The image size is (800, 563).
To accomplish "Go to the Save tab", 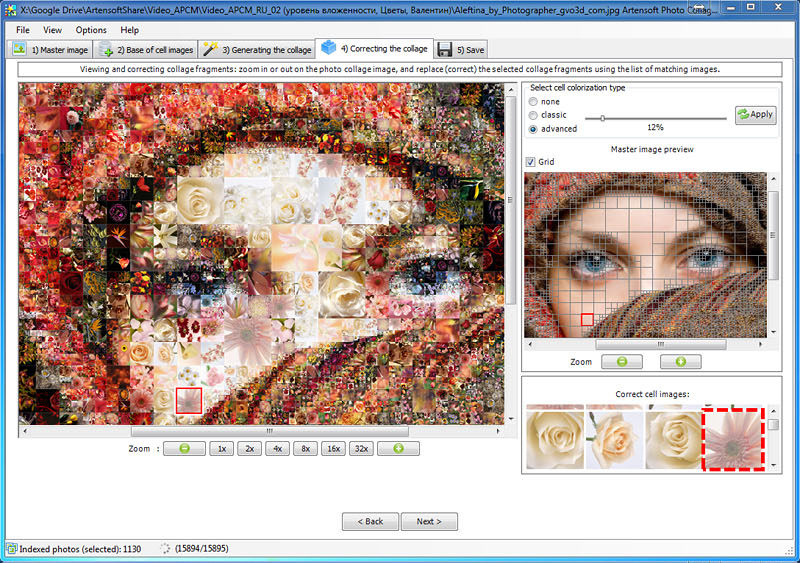I will (461, 50).
